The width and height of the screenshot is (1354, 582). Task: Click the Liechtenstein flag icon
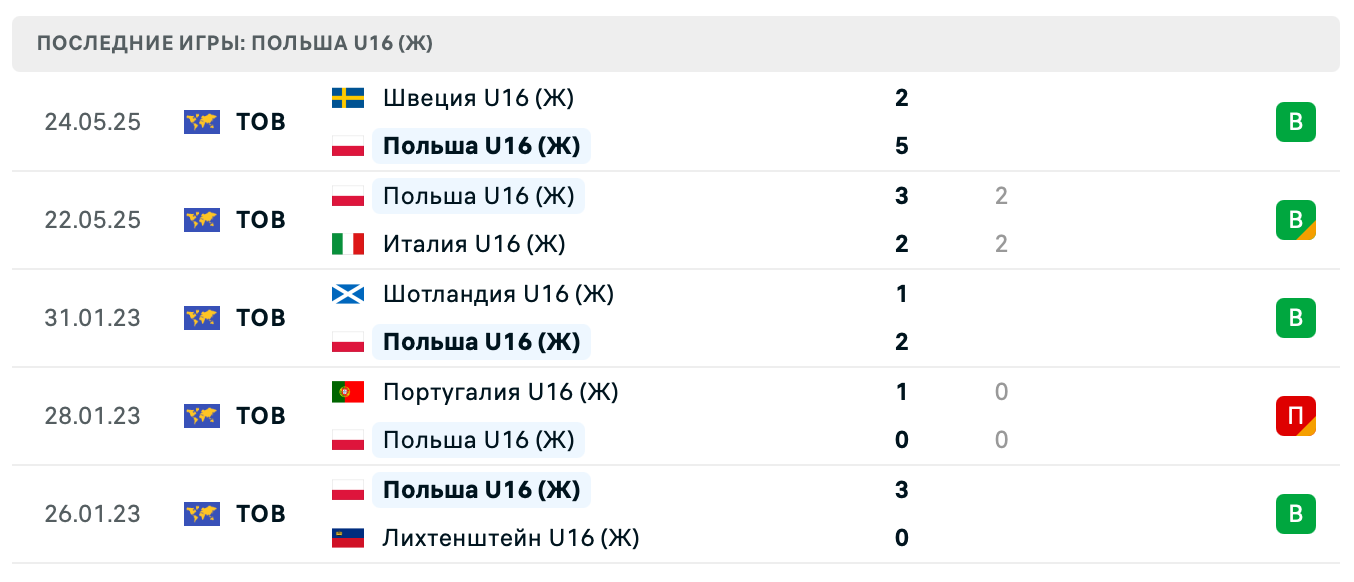click(x=347, y=538)
